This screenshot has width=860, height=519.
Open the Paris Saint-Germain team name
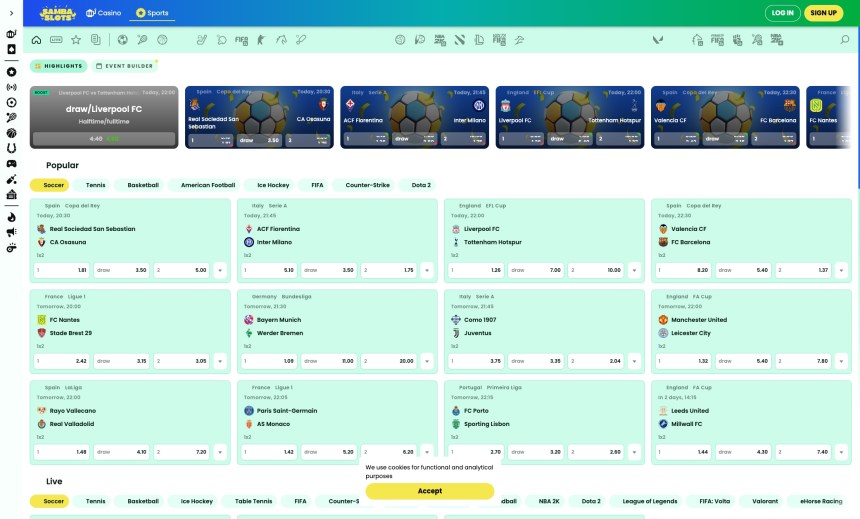point(287,410)
